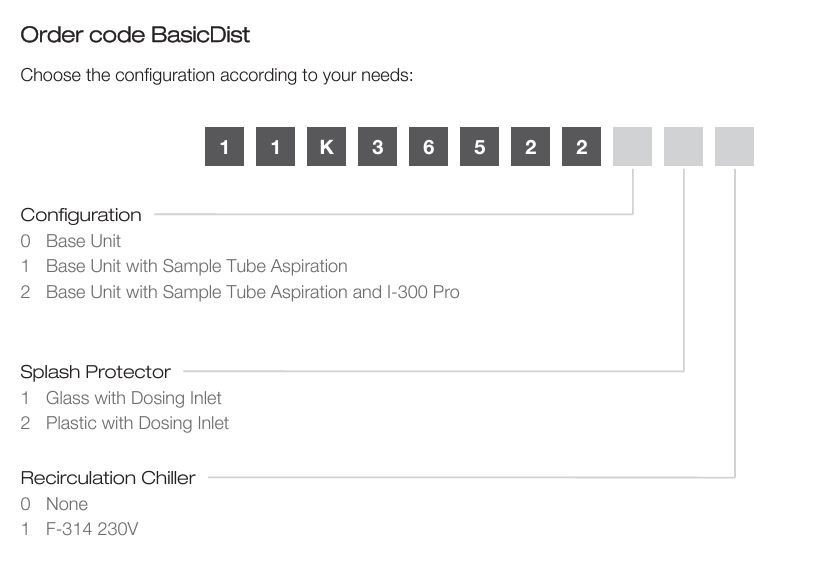Click the Configuration section heading
This screenshot has height=579, width=819.
[81, 215]
